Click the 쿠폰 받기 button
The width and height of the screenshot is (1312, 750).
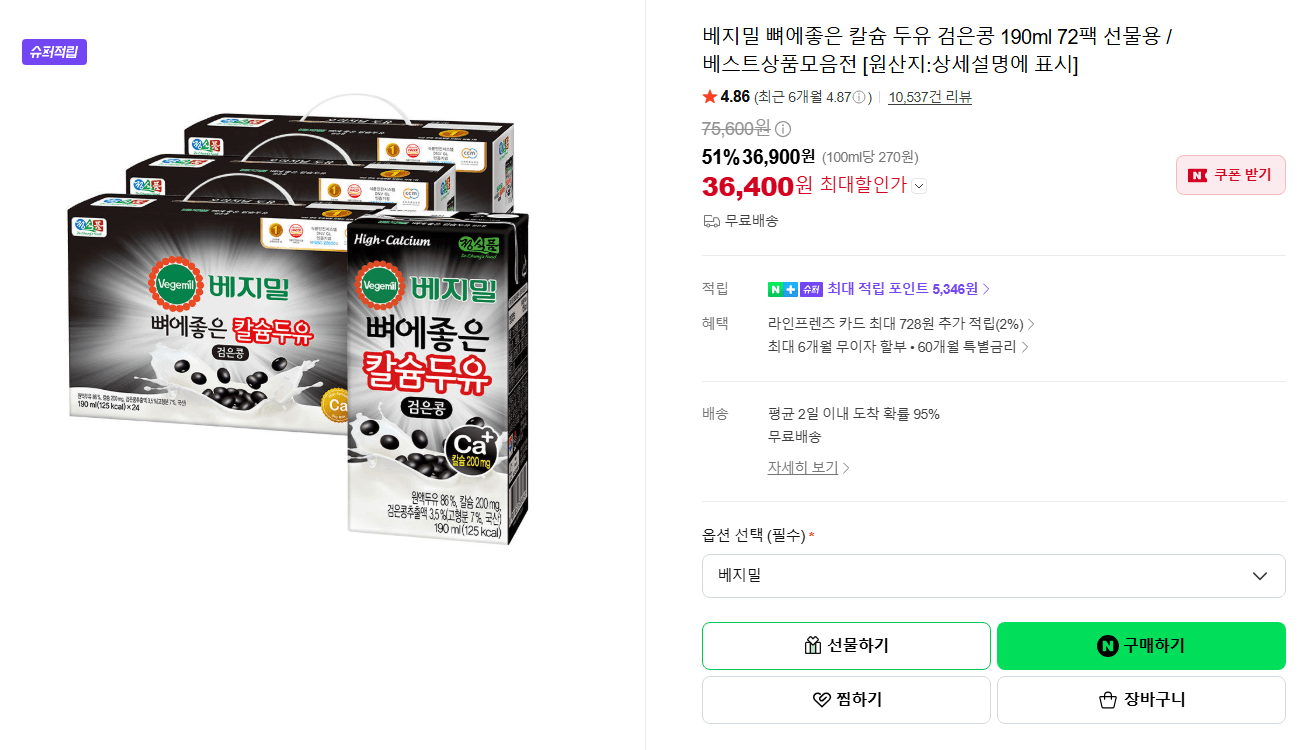(1231, 175)
